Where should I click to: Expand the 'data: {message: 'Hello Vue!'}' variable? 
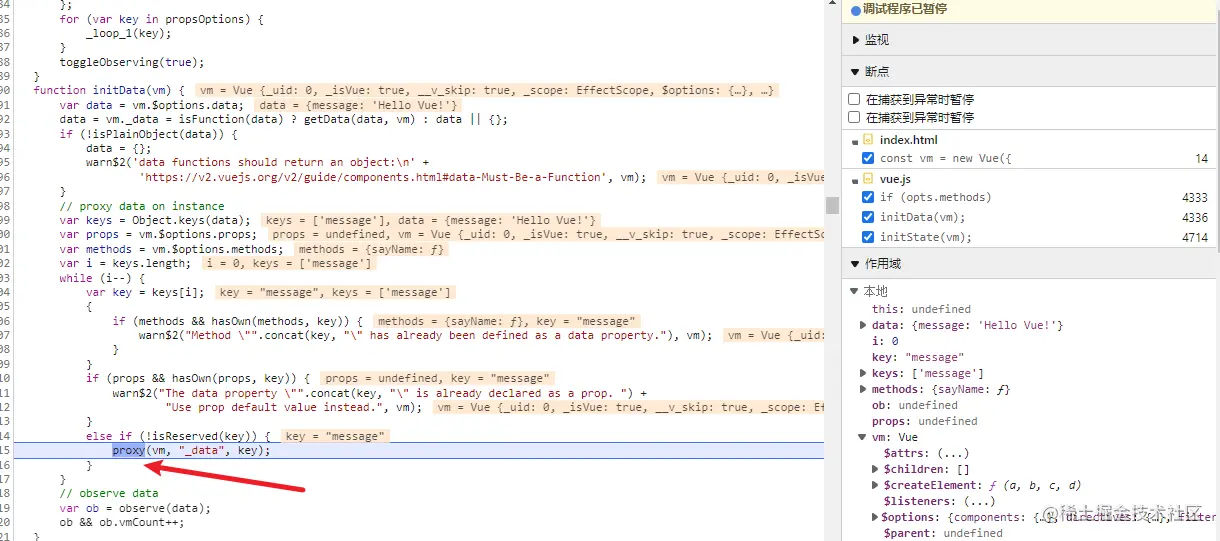864,325
